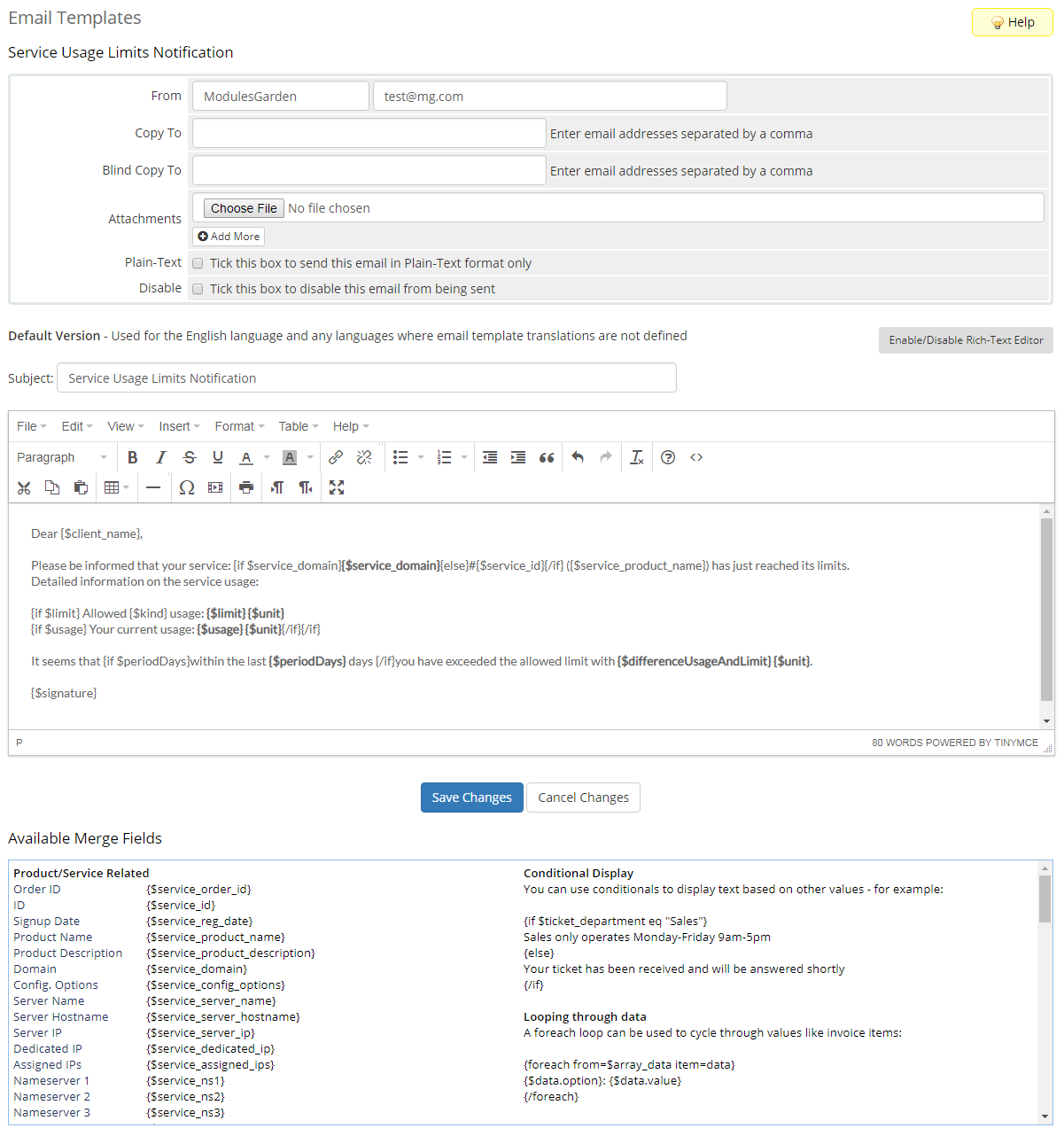
Task: Insert a special character
Action: [187, 487]
